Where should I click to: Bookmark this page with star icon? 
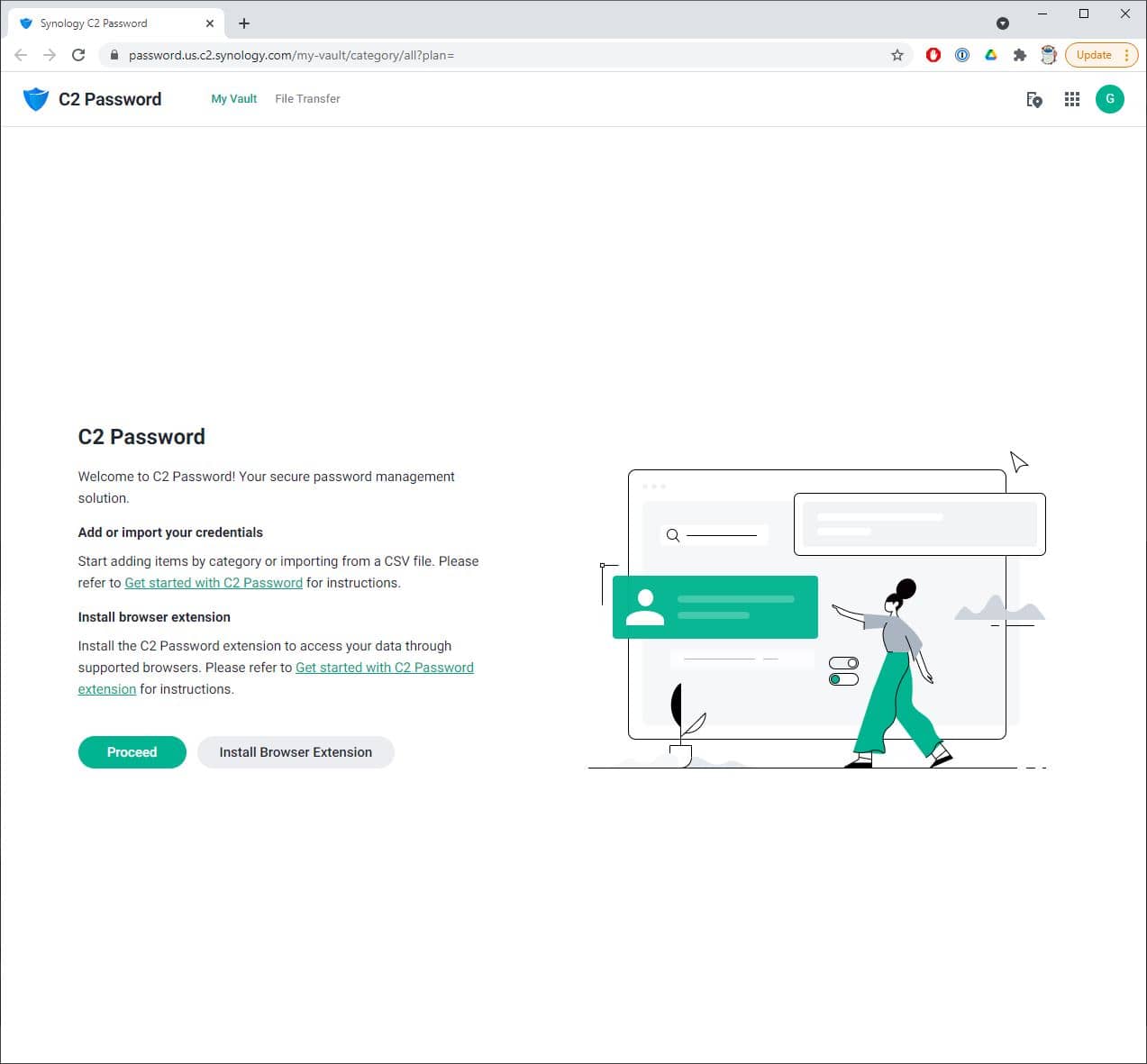pos(897,55)
